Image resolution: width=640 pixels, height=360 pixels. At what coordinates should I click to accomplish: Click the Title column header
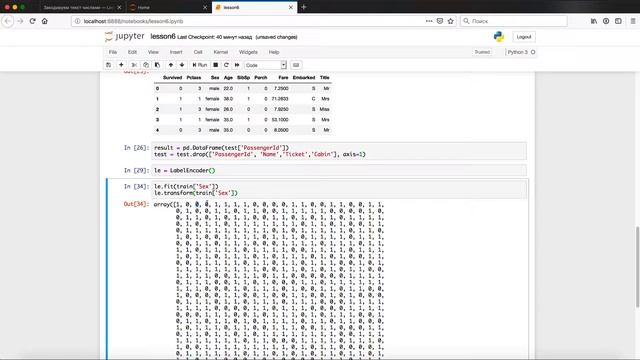324,78
